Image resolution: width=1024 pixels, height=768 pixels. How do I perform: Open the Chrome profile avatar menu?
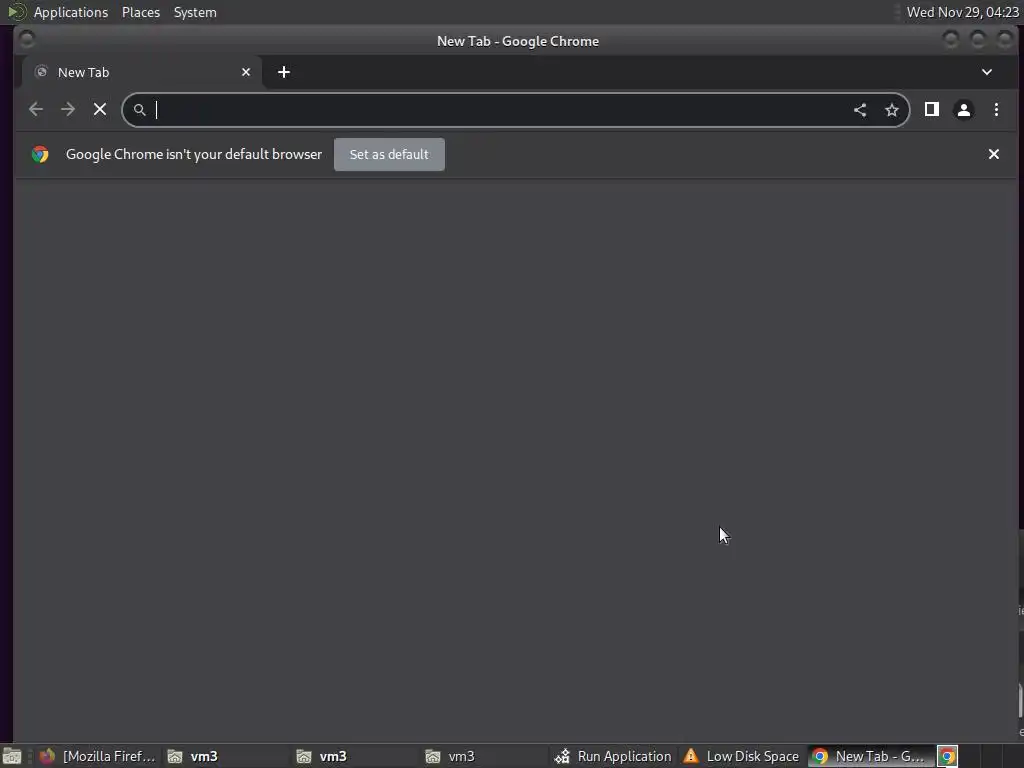tap(964, 110)
